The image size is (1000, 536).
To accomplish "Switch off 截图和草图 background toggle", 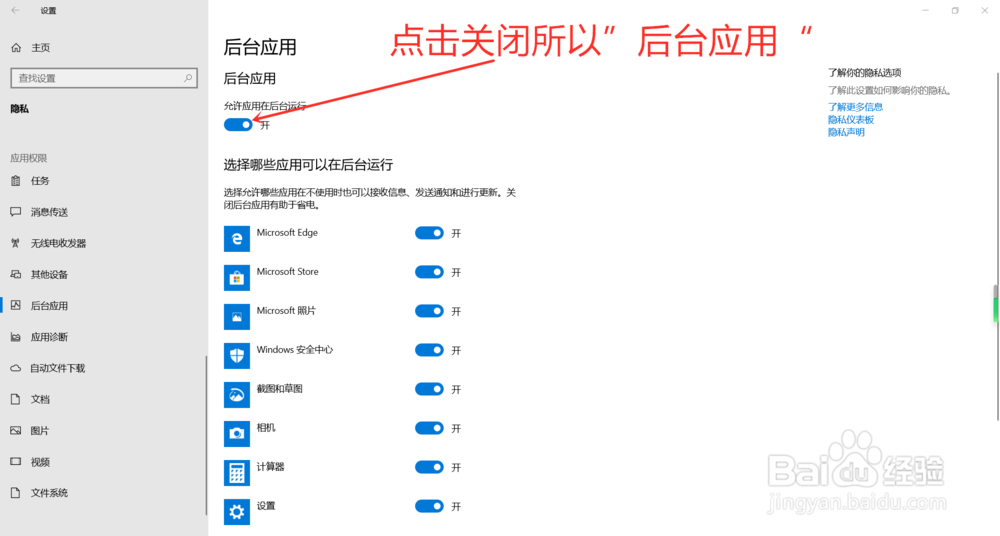I will [429, 389].
